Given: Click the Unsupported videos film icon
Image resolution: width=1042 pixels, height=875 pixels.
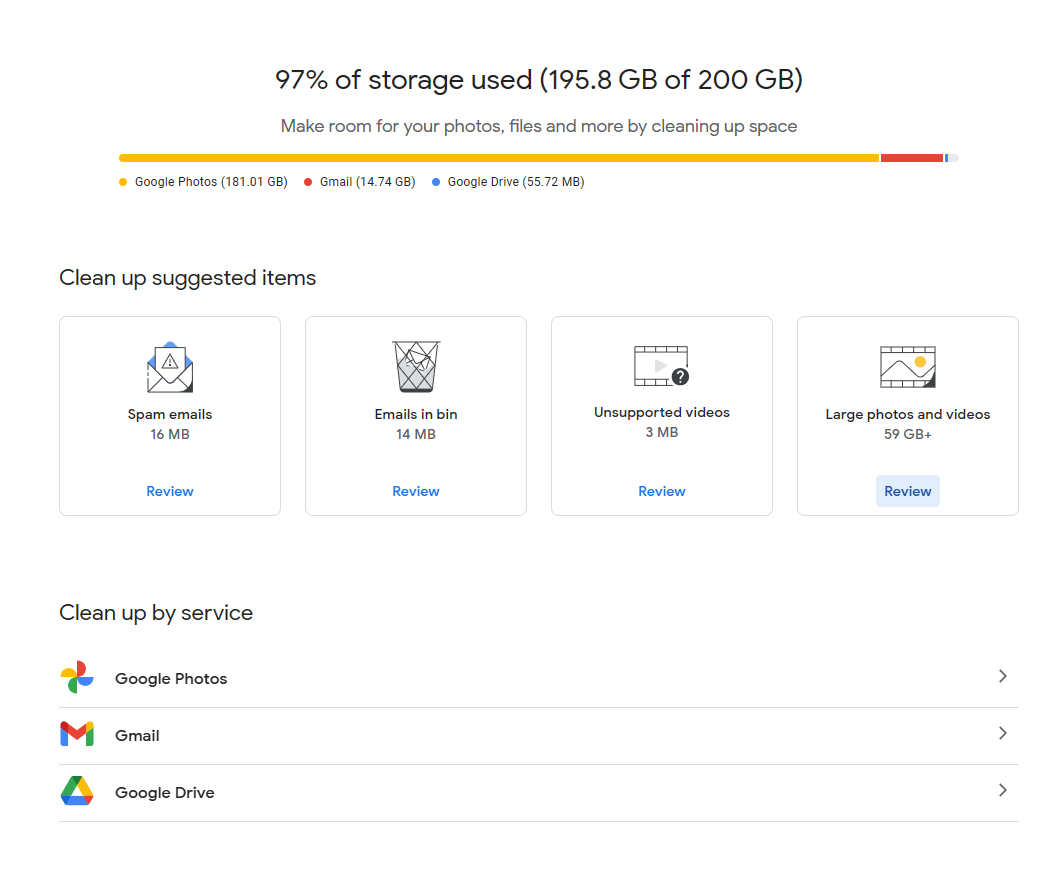Looking at the screenshot, I should [x=662, y=366].
